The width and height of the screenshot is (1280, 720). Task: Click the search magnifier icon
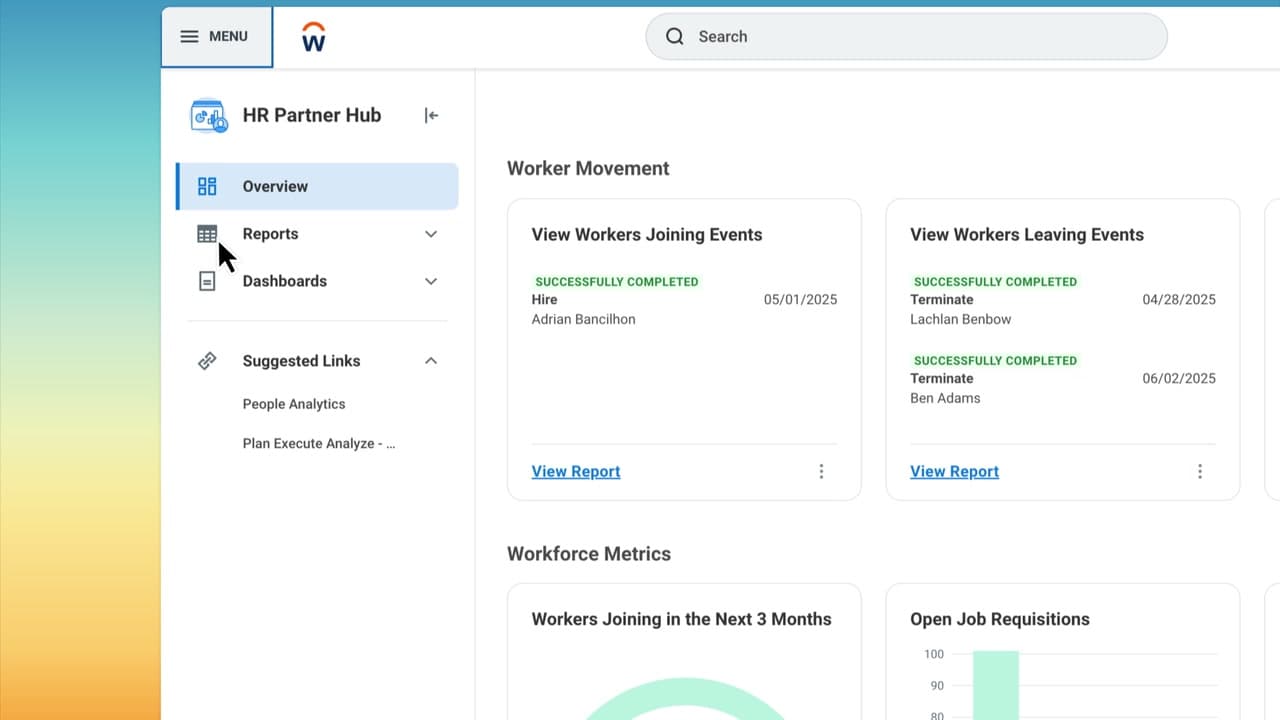click(x=675, y=36)
